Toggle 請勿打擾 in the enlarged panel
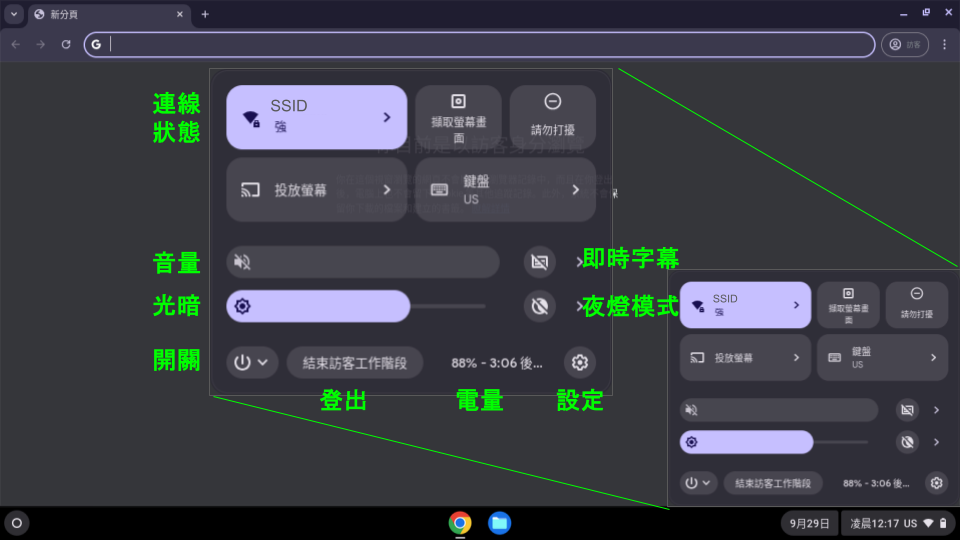This screenshot has height=540, width=960. [x=552, y=117]
